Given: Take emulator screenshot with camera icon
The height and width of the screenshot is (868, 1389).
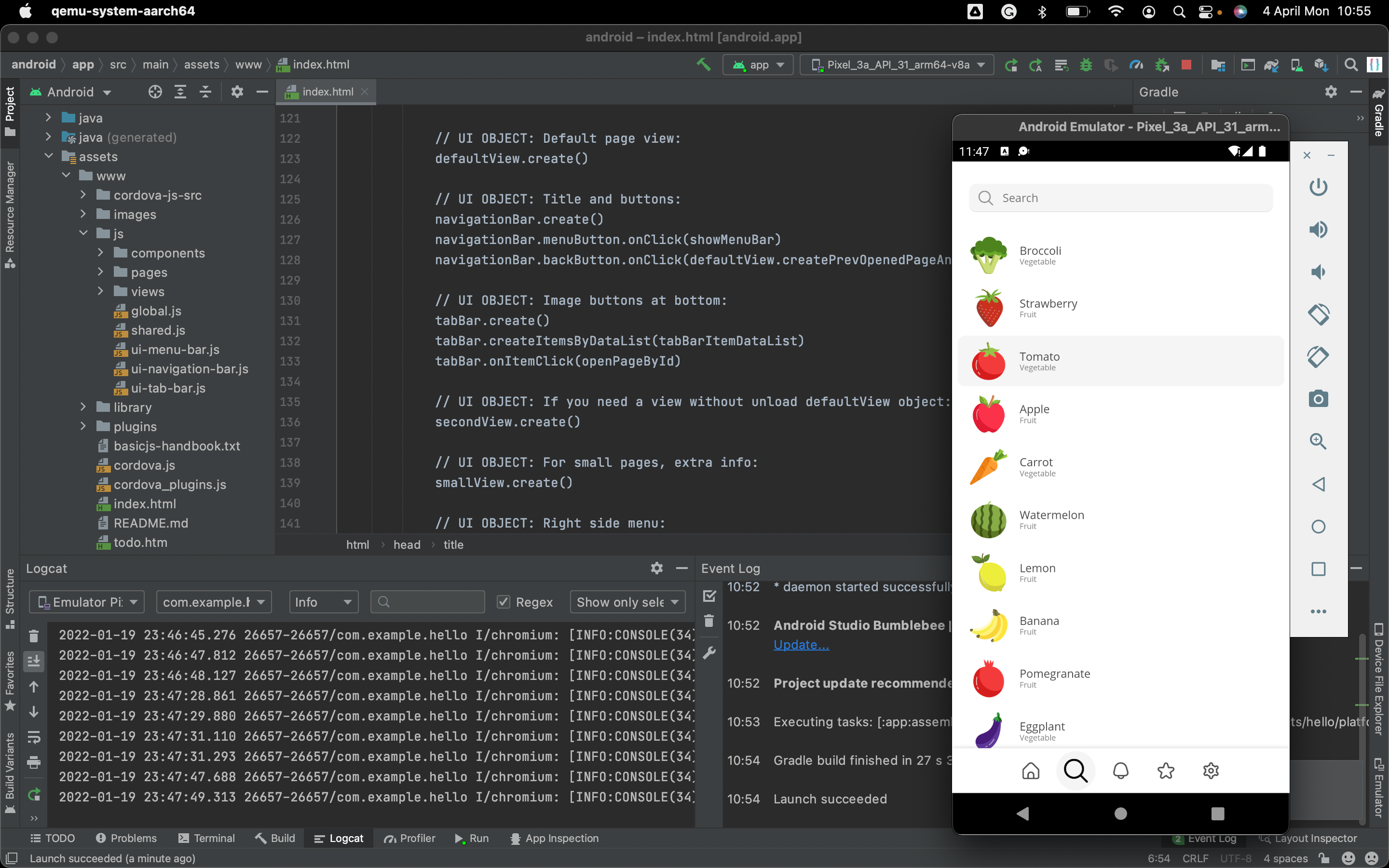Looking at the screenshot, I should 1318,399.
